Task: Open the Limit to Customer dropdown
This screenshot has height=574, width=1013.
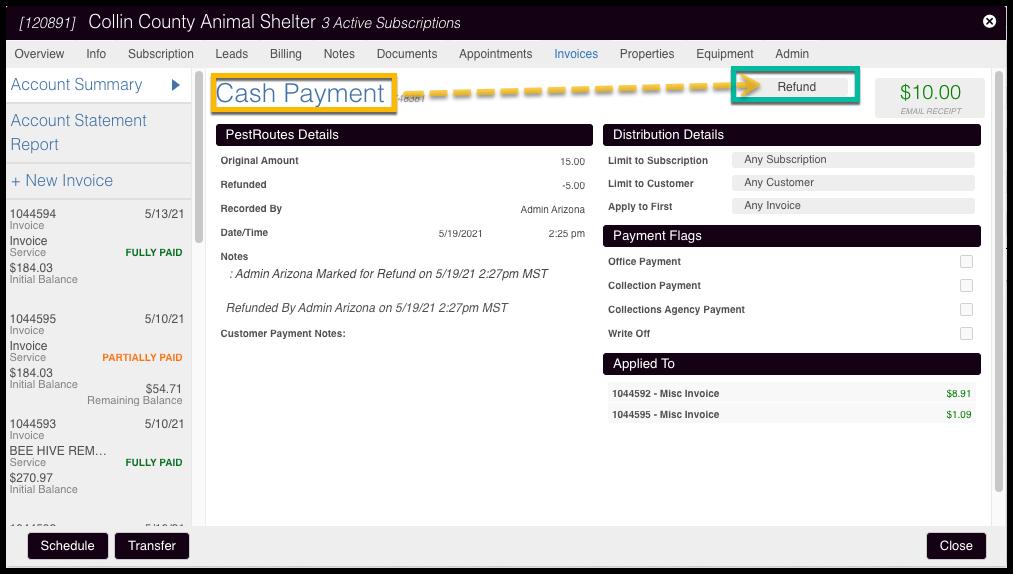Action: pos(852,183)
